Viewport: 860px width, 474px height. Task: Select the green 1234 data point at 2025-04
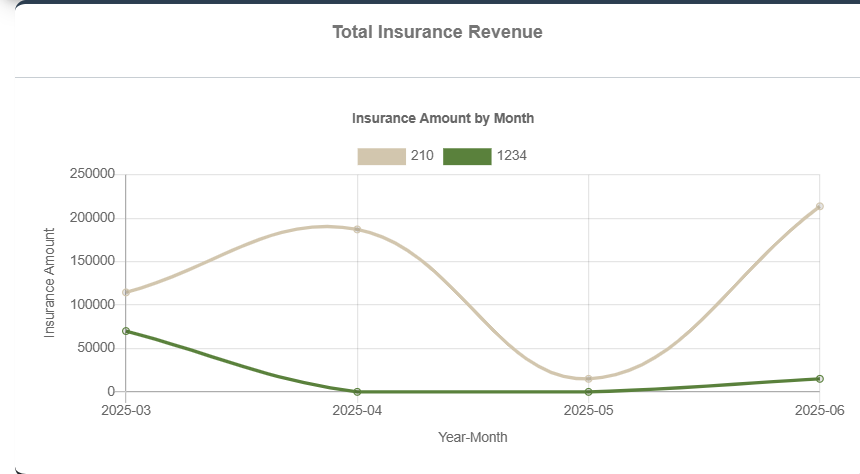[357, 392]
